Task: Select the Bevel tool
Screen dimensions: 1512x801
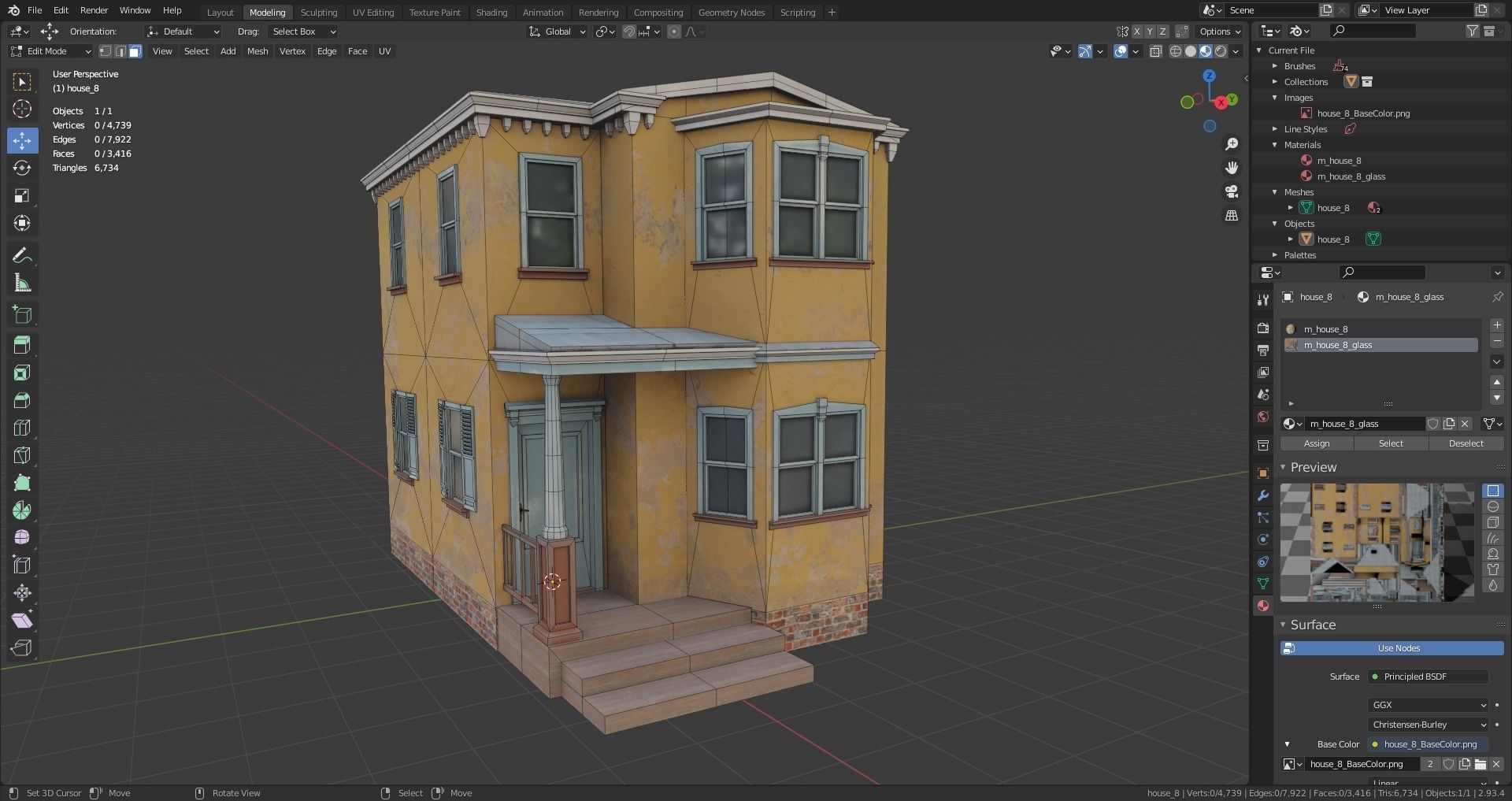Action: pos(22,400)
